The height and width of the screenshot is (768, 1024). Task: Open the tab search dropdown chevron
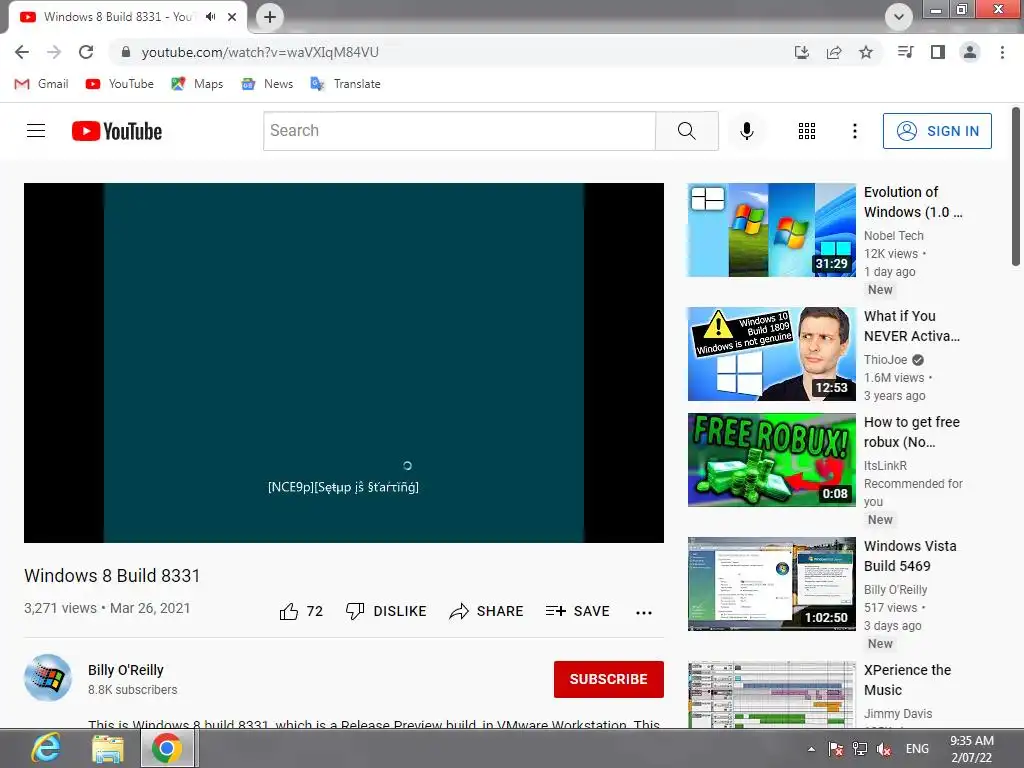click(x=899, y=17)
